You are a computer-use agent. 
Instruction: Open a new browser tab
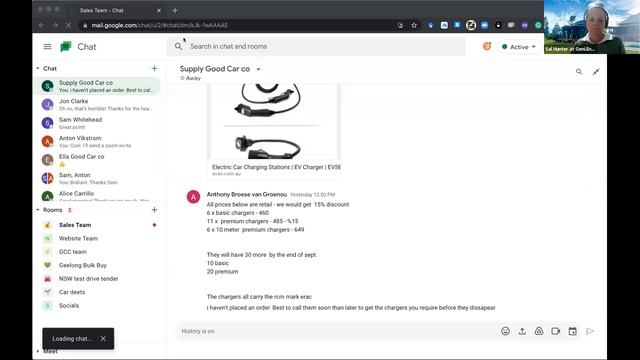click(x=175, y=11)
